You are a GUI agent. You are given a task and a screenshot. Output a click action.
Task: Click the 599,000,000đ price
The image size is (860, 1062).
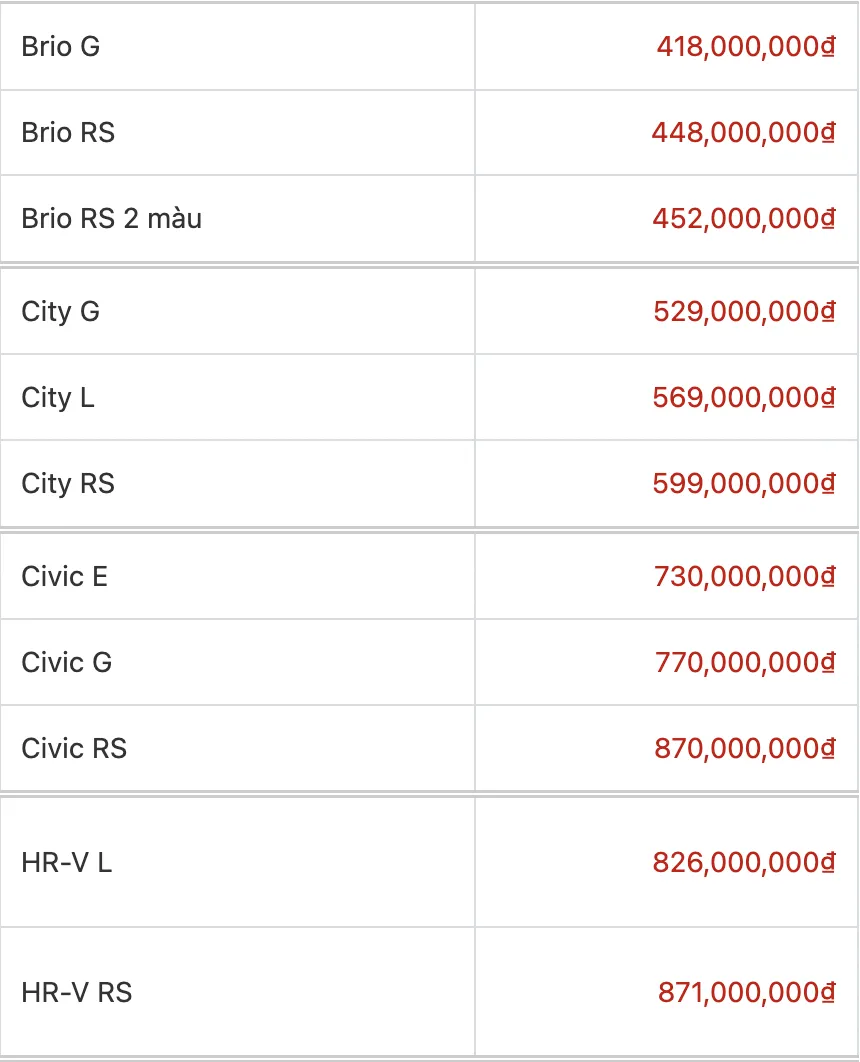pyautogui.click(x=745, y=483)
